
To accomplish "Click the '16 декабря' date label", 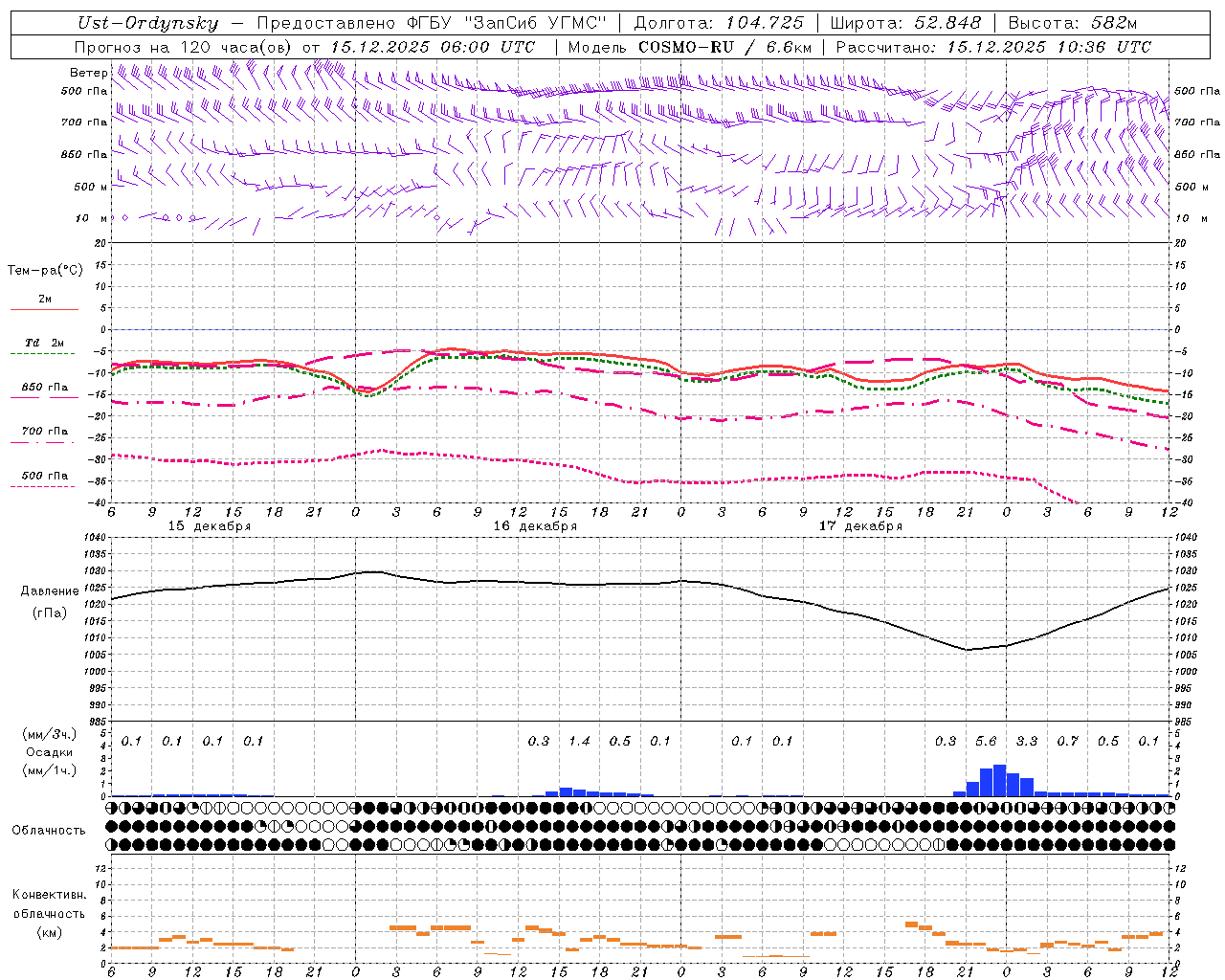I will tap(535, 526).
